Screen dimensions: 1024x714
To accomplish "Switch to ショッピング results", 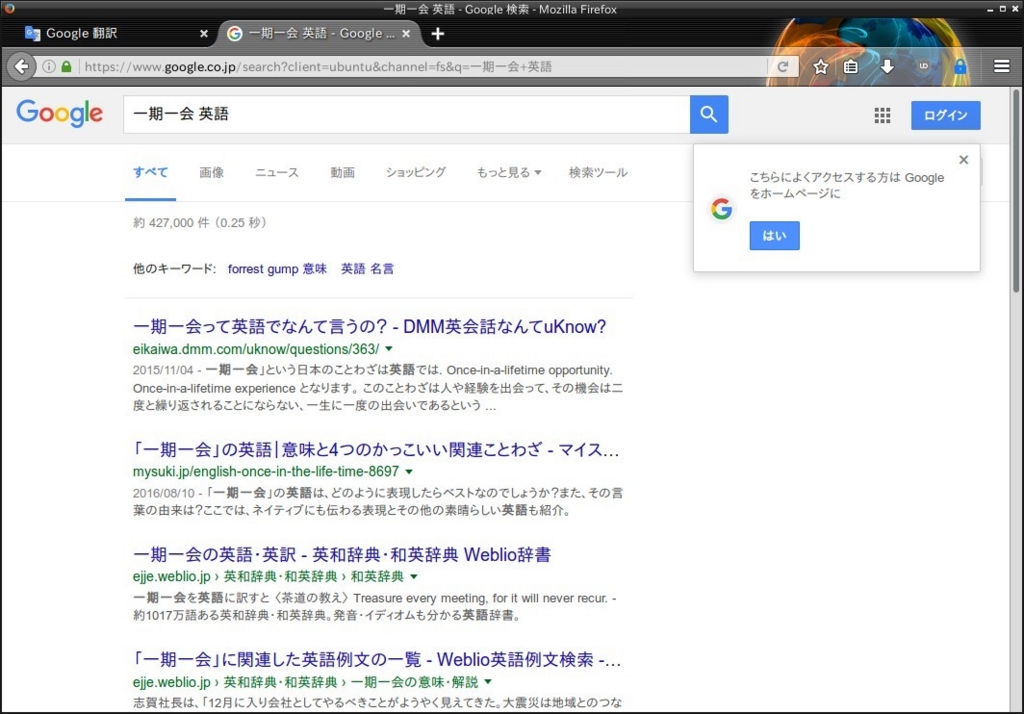I will coord(416,172).
